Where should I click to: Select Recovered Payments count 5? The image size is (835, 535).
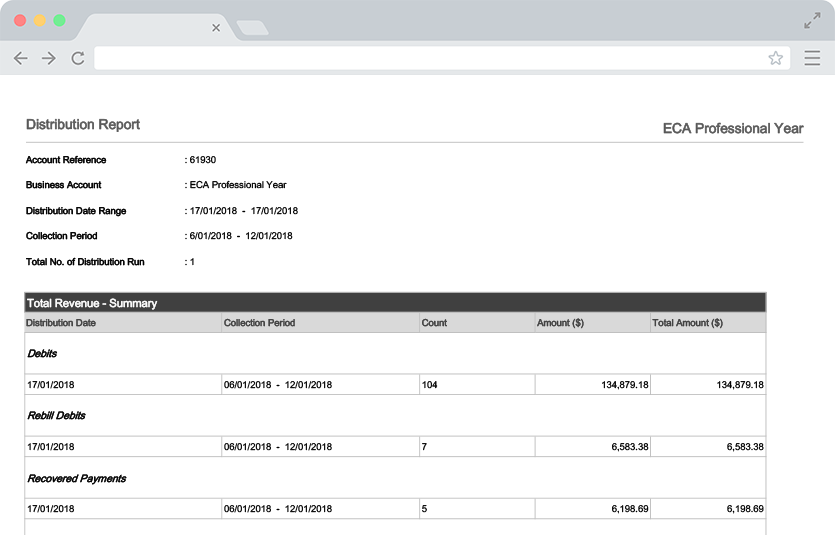pos(424,509)
